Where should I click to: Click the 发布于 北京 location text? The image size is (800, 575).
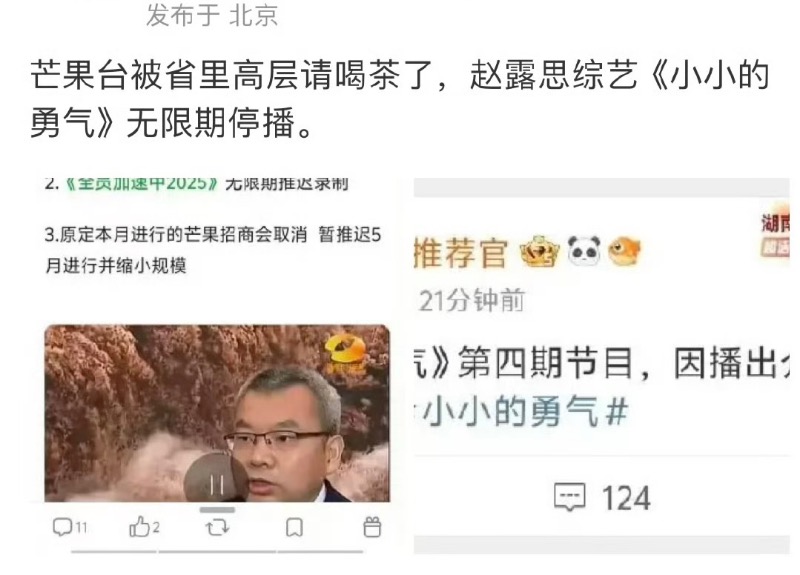click(212, 15)
